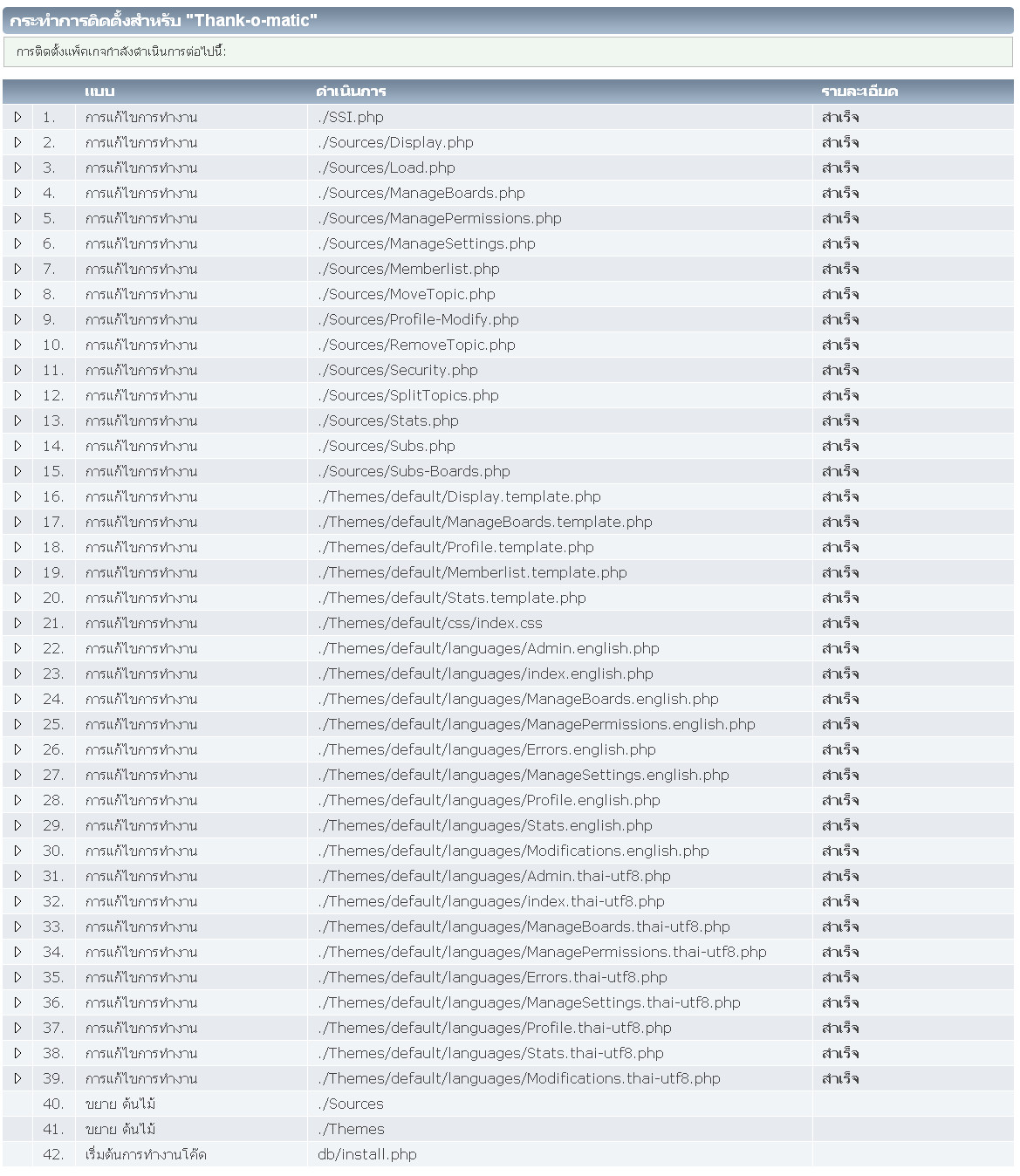Image resolution: width=1020 pixels, height=1176 pixels.
Task: Expand the index.thai-utf8.php row
Action: 17,901
